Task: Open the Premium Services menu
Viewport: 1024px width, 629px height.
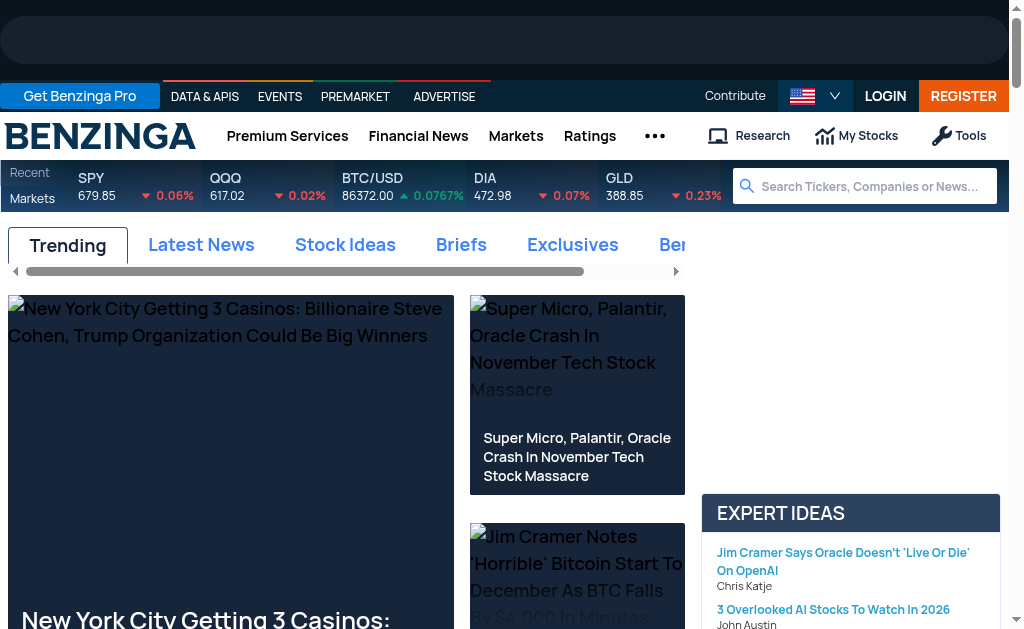Action: (x=287, y=136)
